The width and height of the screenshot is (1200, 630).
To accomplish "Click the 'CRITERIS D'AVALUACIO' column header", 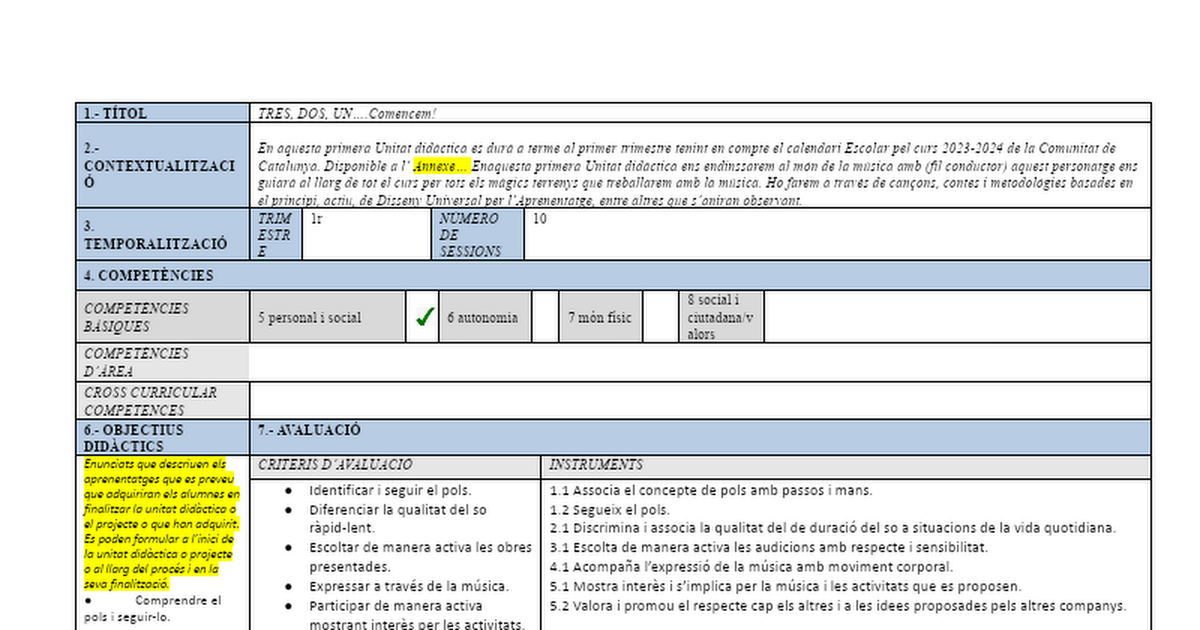I will (x=396, y=466).
